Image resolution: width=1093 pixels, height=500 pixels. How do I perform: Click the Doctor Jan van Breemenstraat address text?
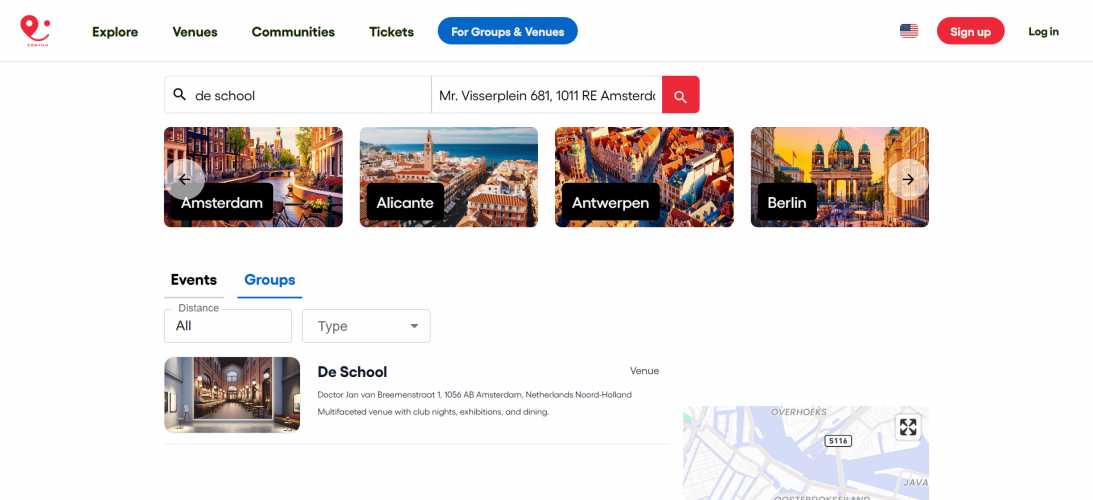(x=475, y=395)
